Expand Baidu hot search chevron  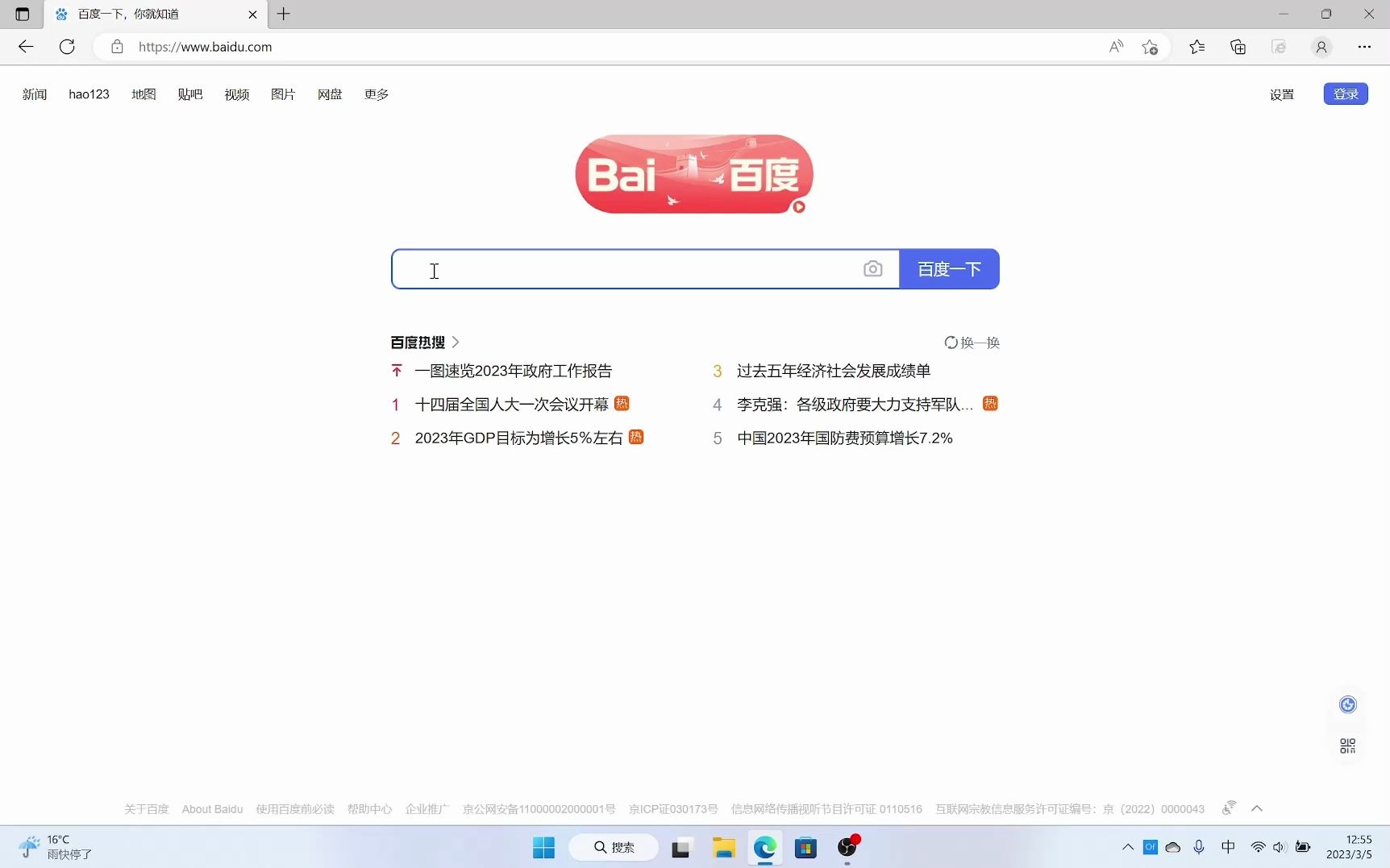(456, 342)
